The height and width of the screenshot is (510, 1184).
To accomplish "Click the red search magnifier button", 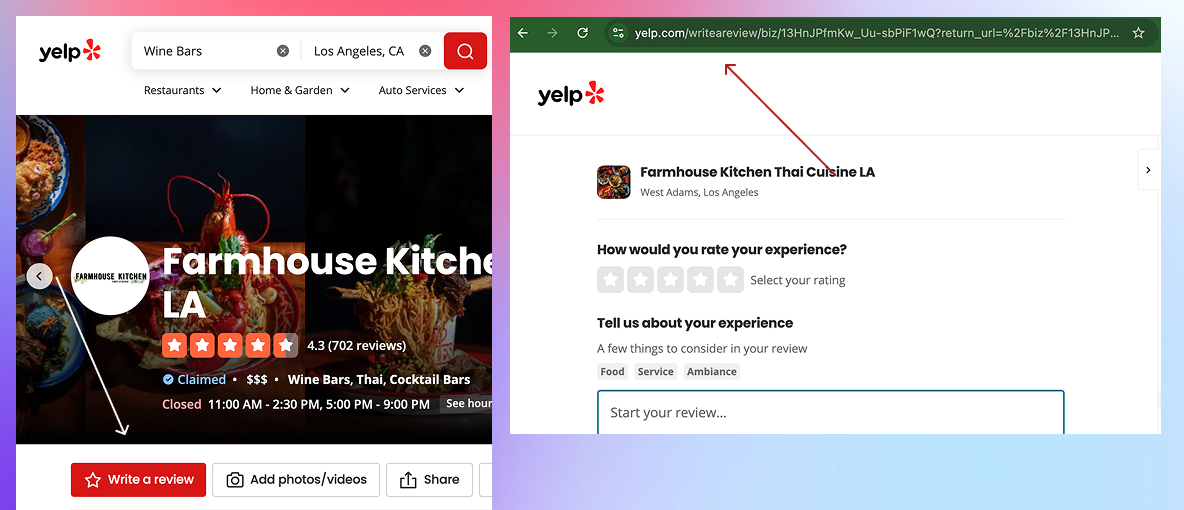I will pyautogui.click(x=465, y=51).
